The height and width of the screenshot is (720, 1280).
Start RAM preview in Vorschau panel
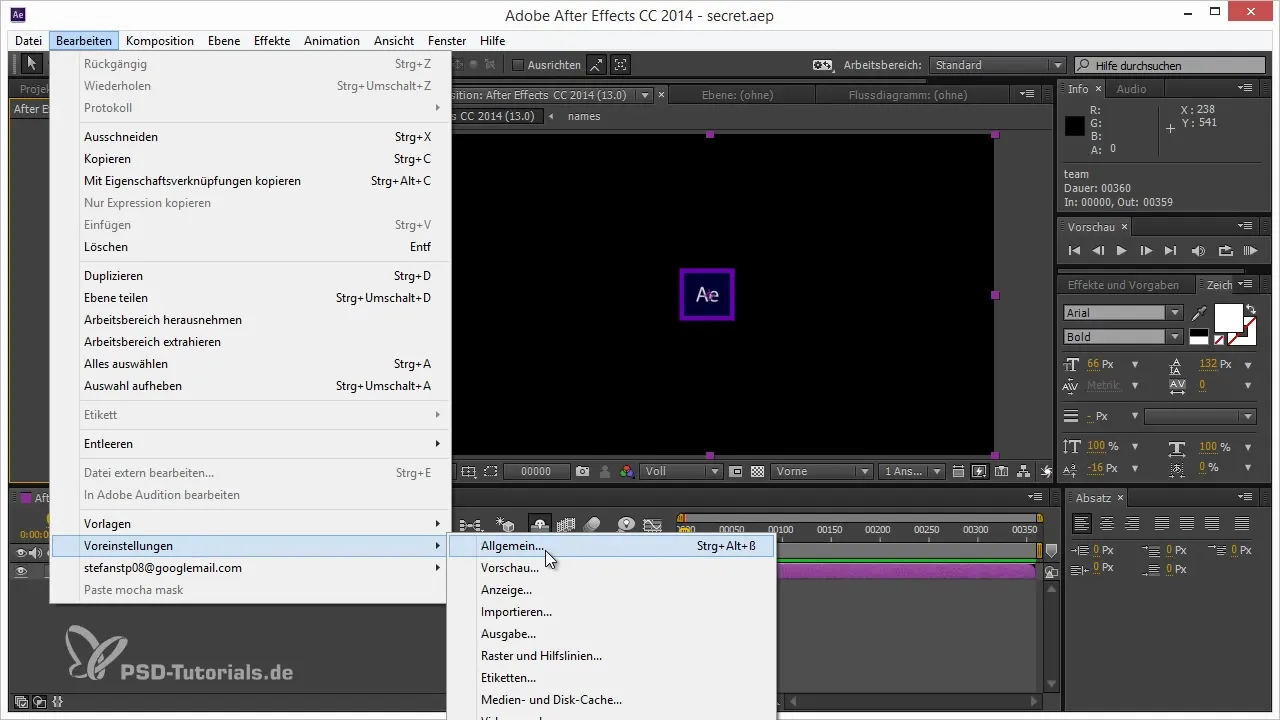click(1250, 250)
